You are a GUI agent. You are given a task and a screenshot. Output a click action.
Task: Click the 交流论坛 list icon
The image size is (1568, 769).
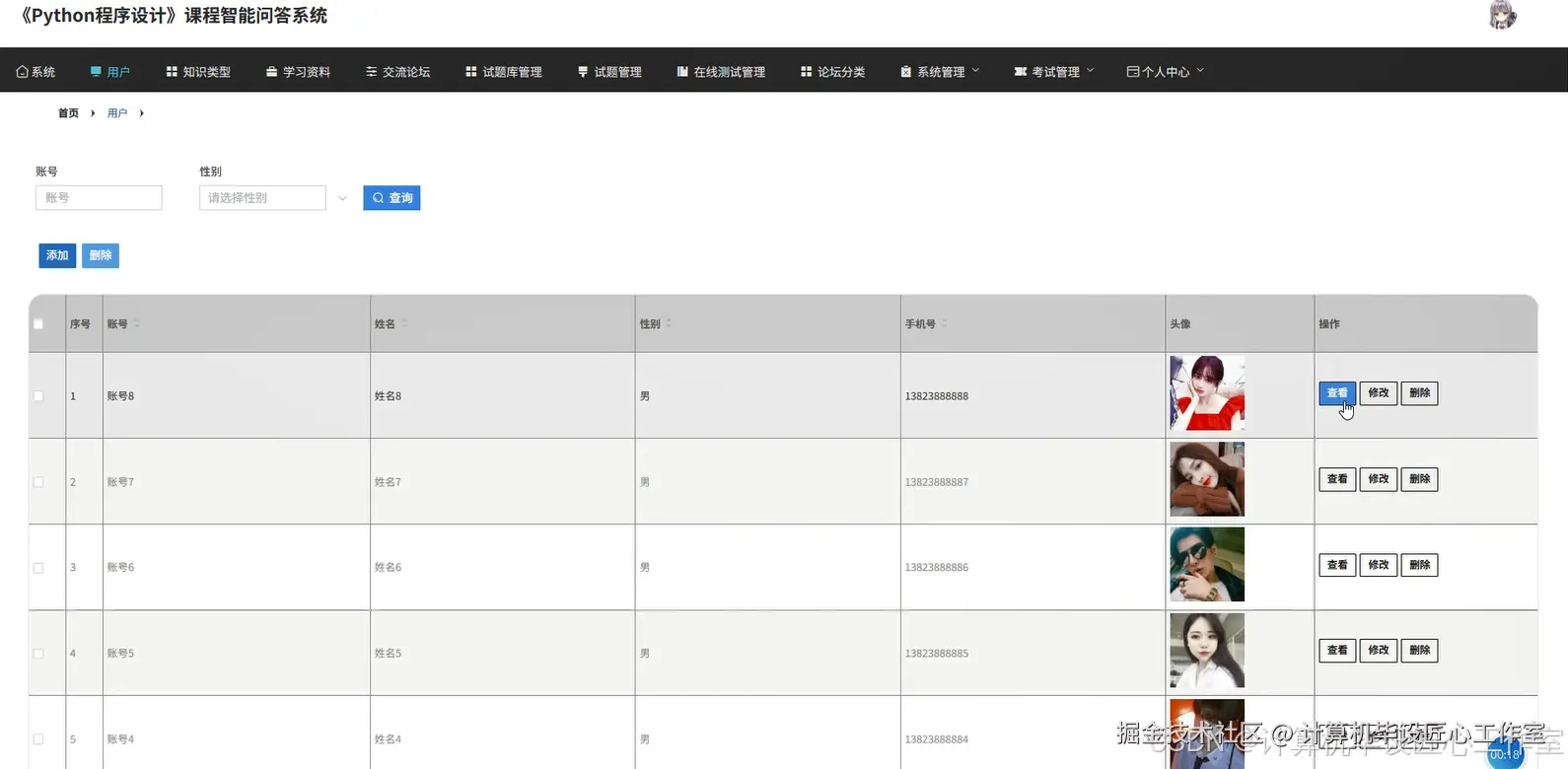(x=372, y=72)
